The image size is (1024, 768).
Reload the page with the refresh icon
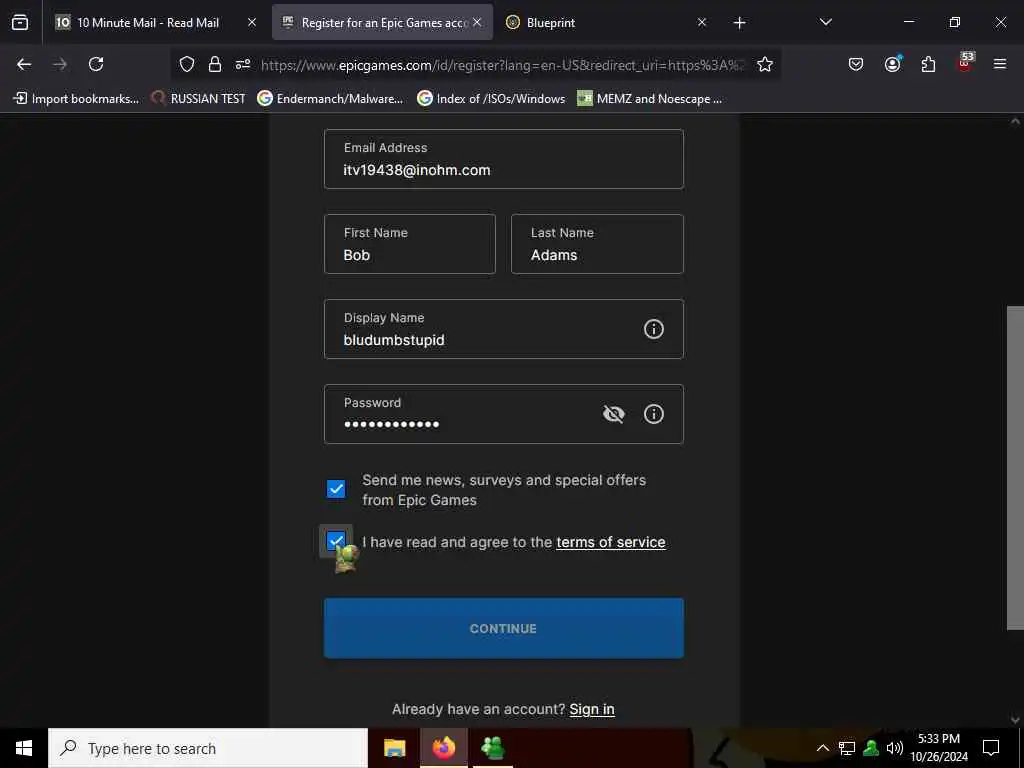[96, 64]
